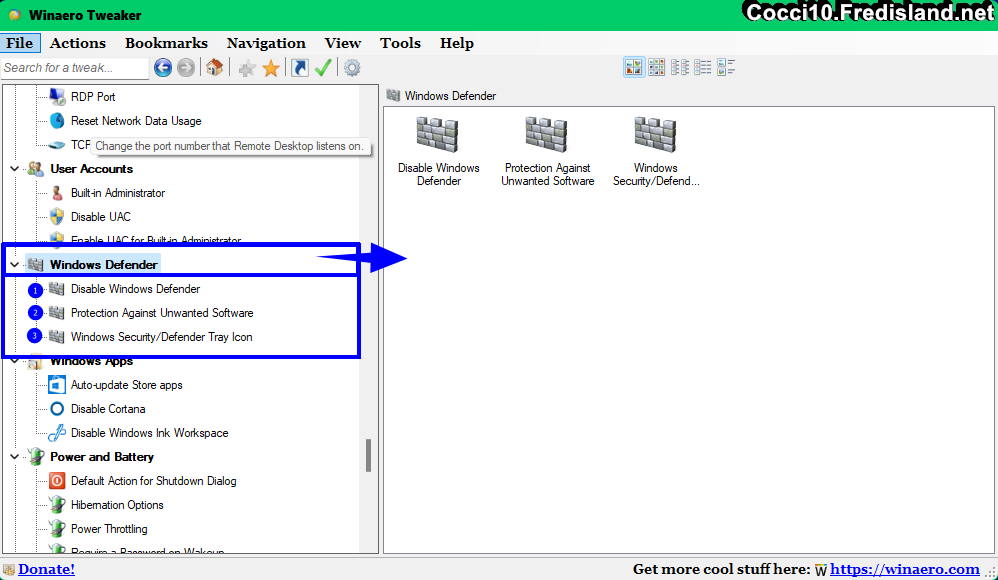Open bookmarks with the gold star icon
Image resolution: width=998 pixels, height=580 pixels.
[x=271, y=68]
